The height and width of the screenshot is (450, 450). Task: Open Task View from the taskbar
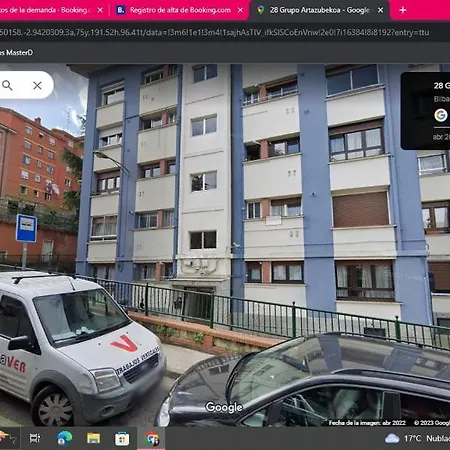[x=35, y=438]
